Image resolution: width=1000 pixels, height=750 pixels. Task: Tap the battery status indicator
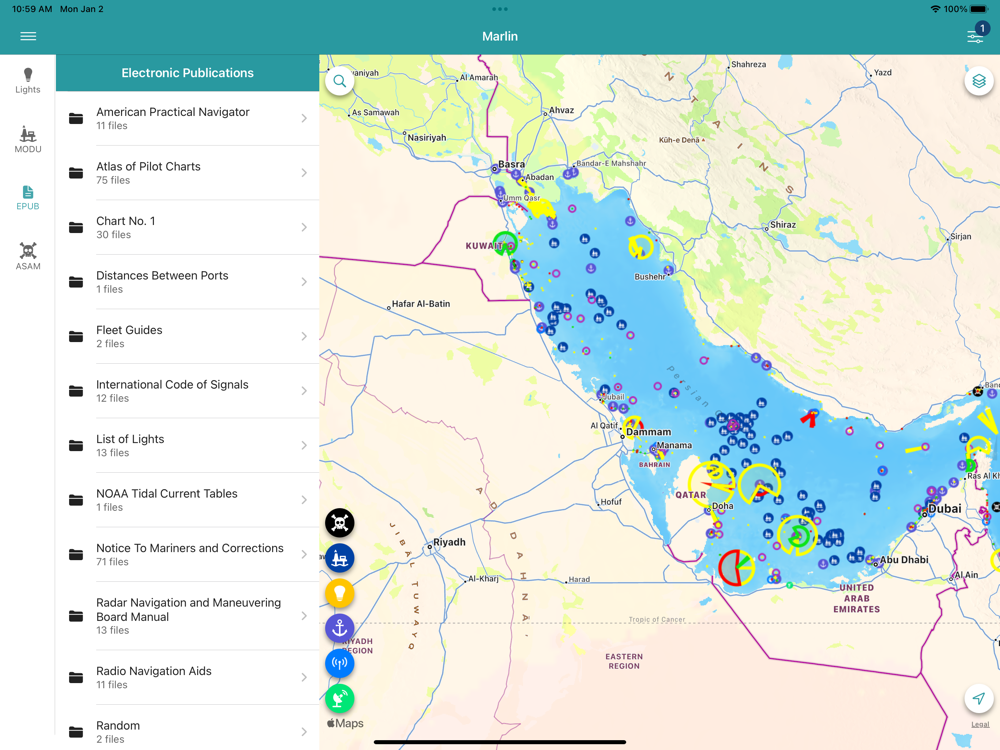click(x=979, y=9)
